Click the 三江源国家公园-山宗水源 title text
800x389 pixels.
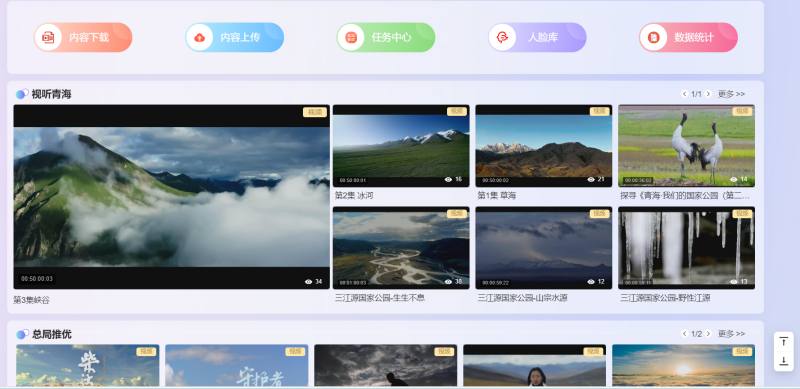point(522,298)
